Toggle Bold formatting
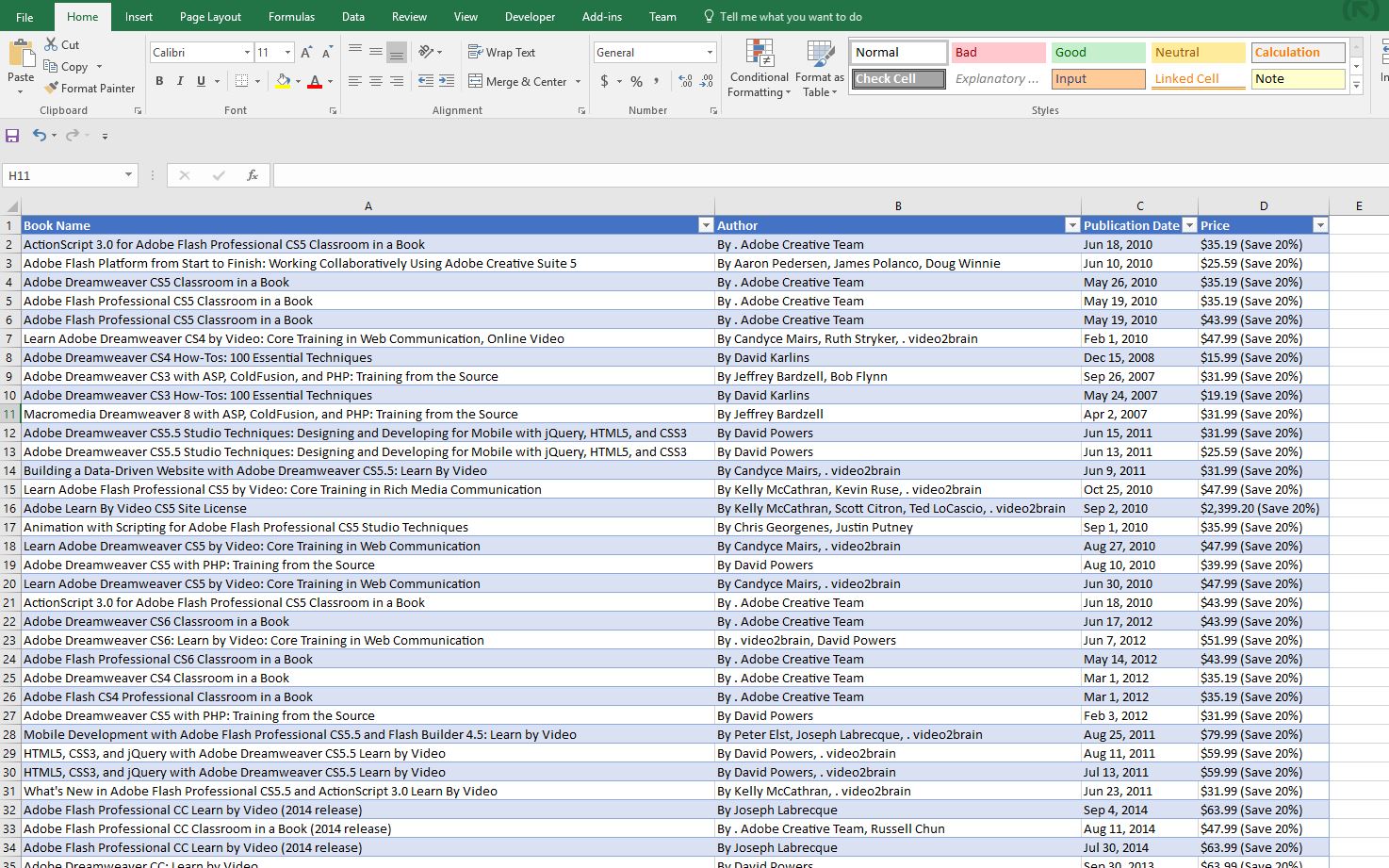1389x868 pixels. [159, 81]
